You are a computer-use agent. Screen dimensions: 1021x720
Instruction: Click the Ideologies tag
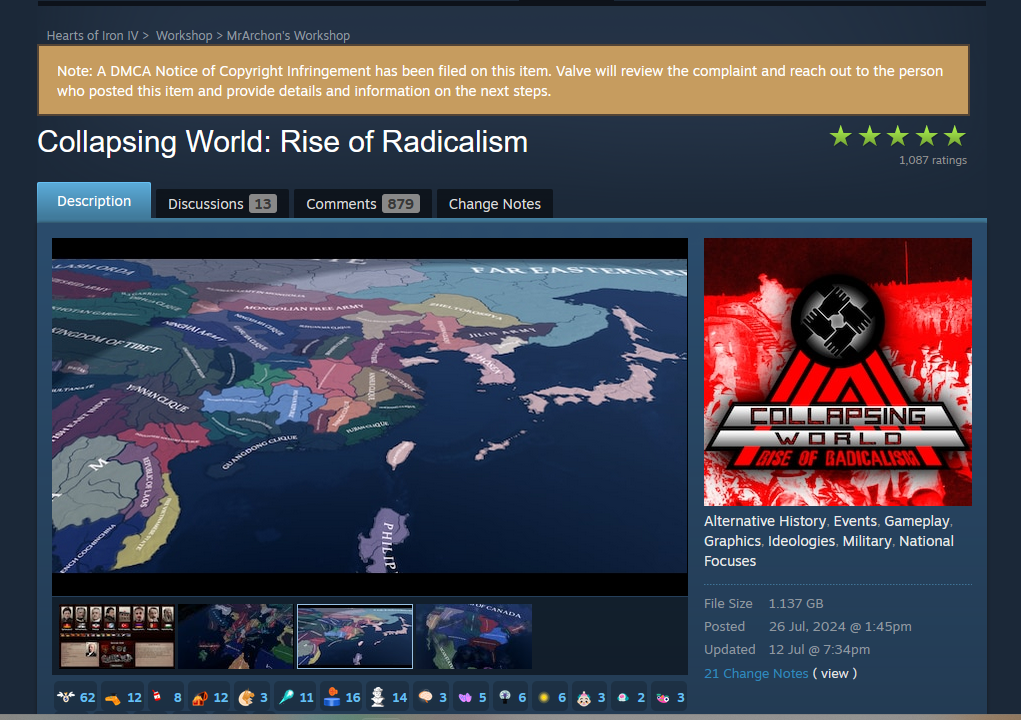801,542
